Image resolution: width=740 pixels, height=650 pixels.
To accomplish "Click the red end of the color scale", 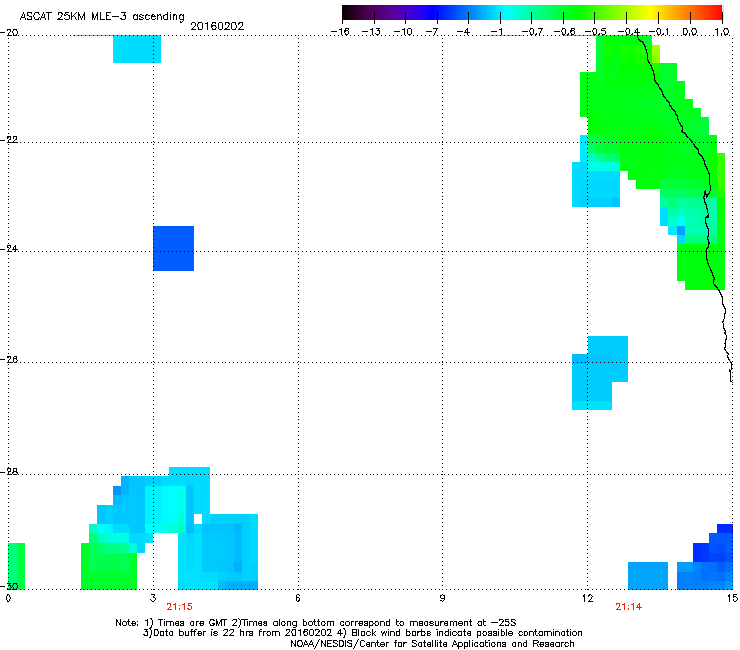I will click(x=715, y=13).
